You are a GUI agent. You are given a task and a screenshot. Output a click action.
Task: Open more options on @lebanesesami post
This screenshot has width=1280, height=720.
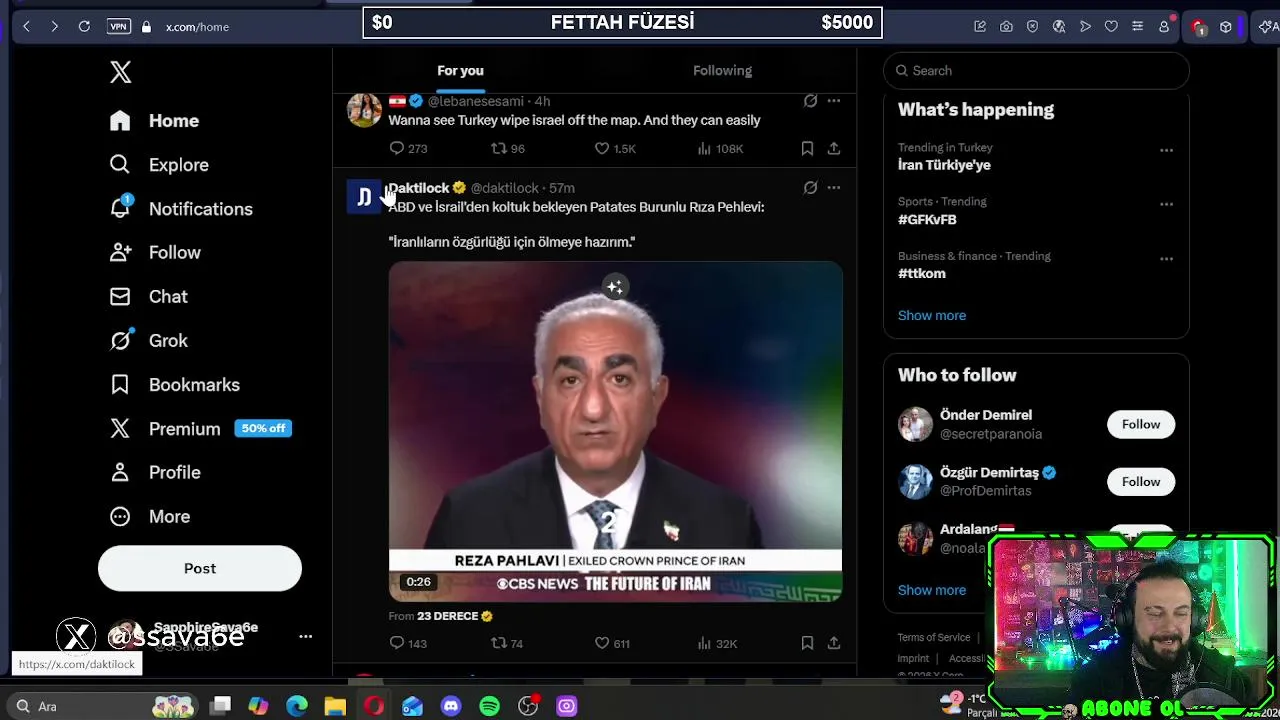pyautogui.click(x=834, y=101)
